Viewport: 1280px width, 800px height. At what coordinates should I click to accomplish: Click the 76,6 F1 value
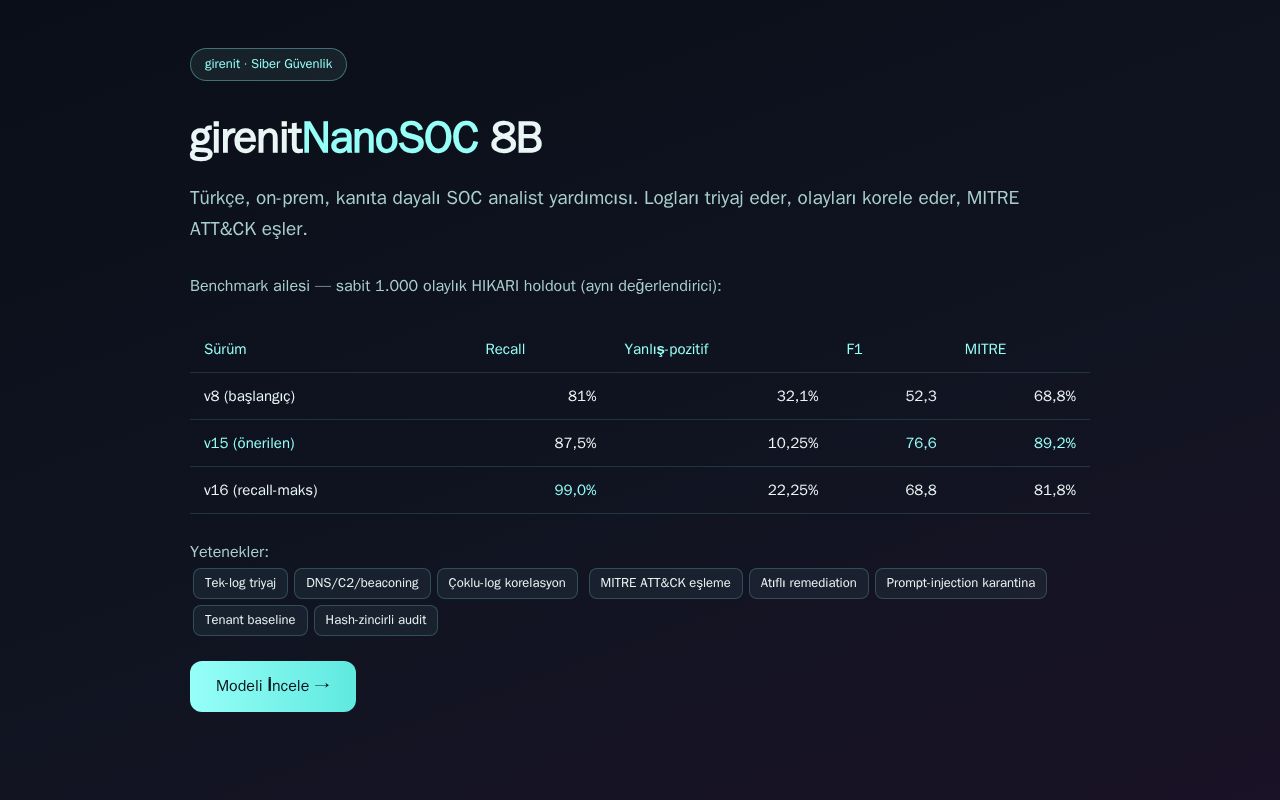921,443
